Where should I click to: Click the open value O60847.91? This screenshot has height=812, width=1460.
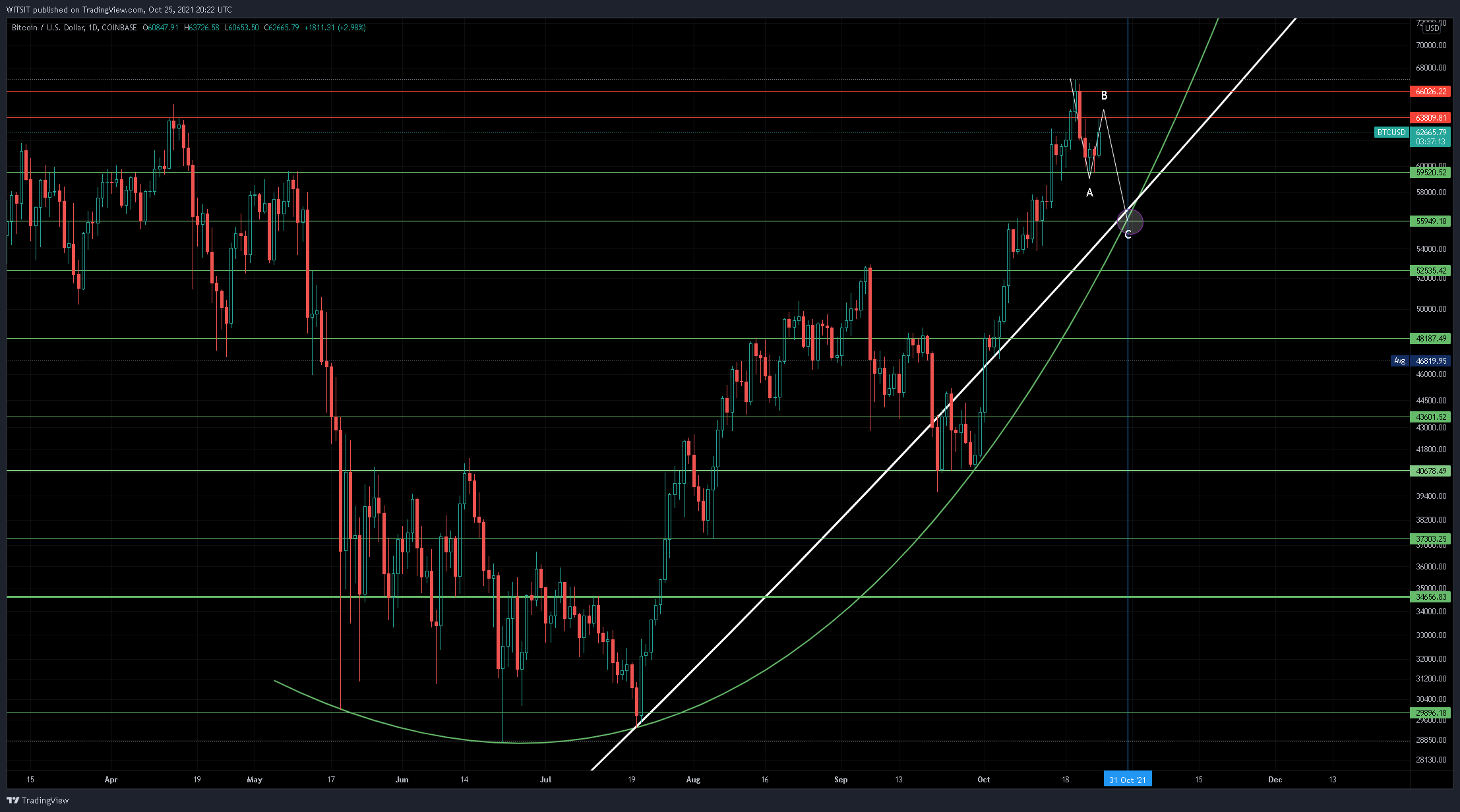(x=161, y=28)
